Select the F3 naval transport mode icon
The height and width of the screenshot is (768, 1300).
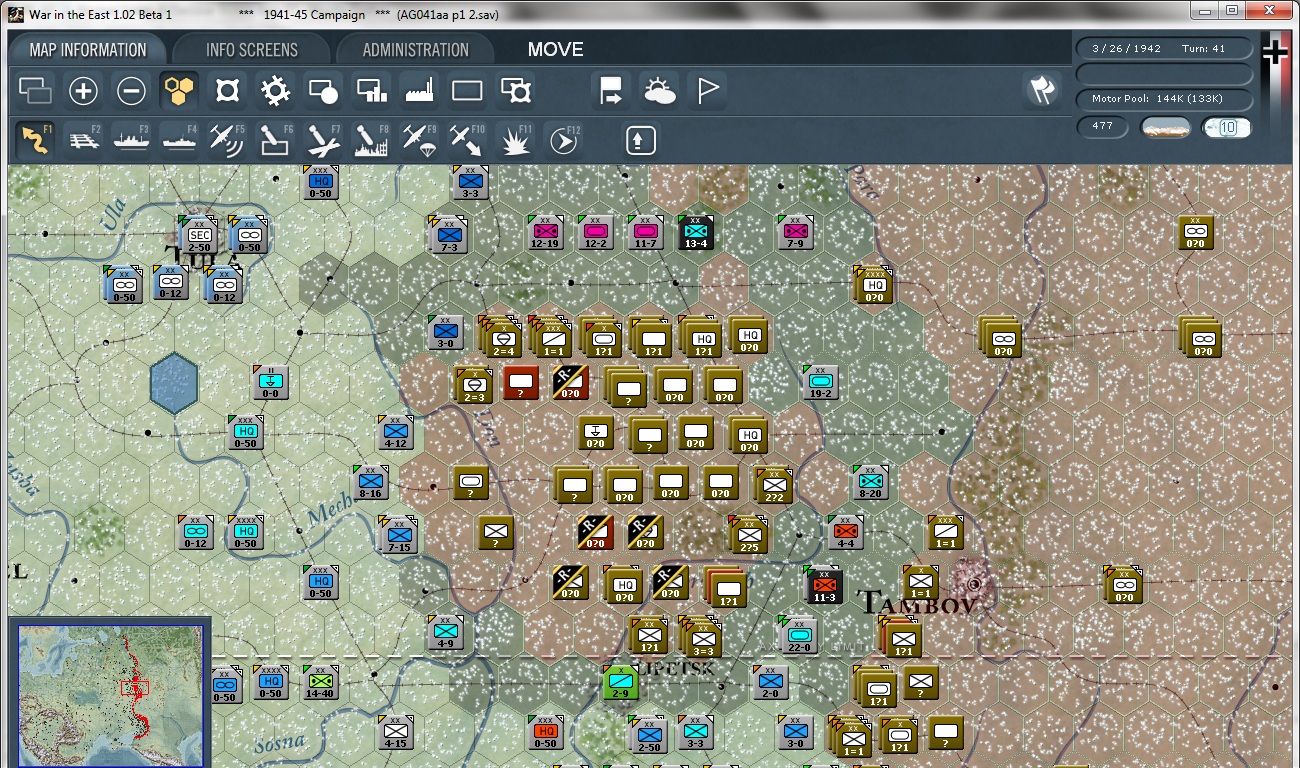coord(131,140)
